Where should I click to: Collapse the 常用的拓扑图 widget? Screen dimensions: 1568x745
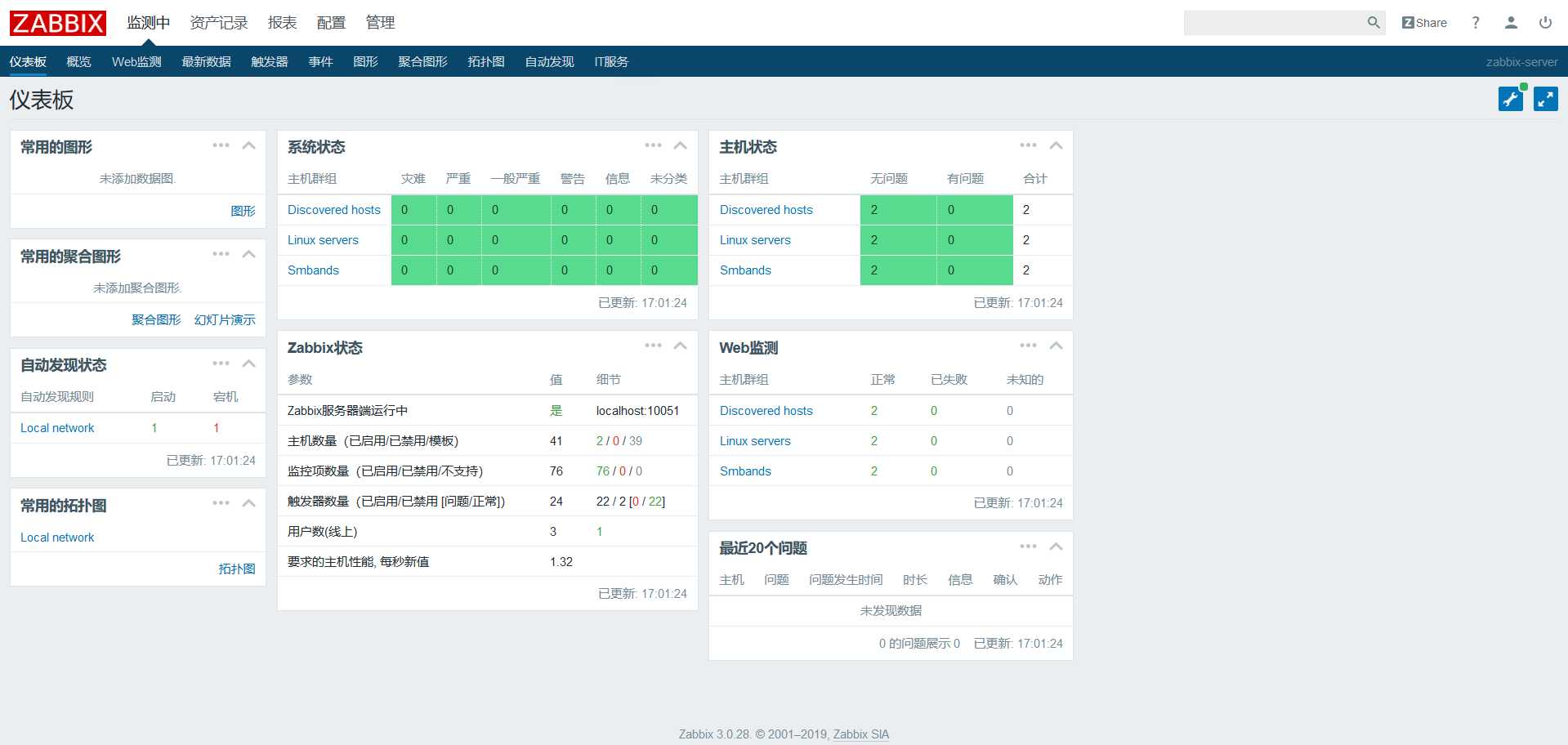point(249,503)
